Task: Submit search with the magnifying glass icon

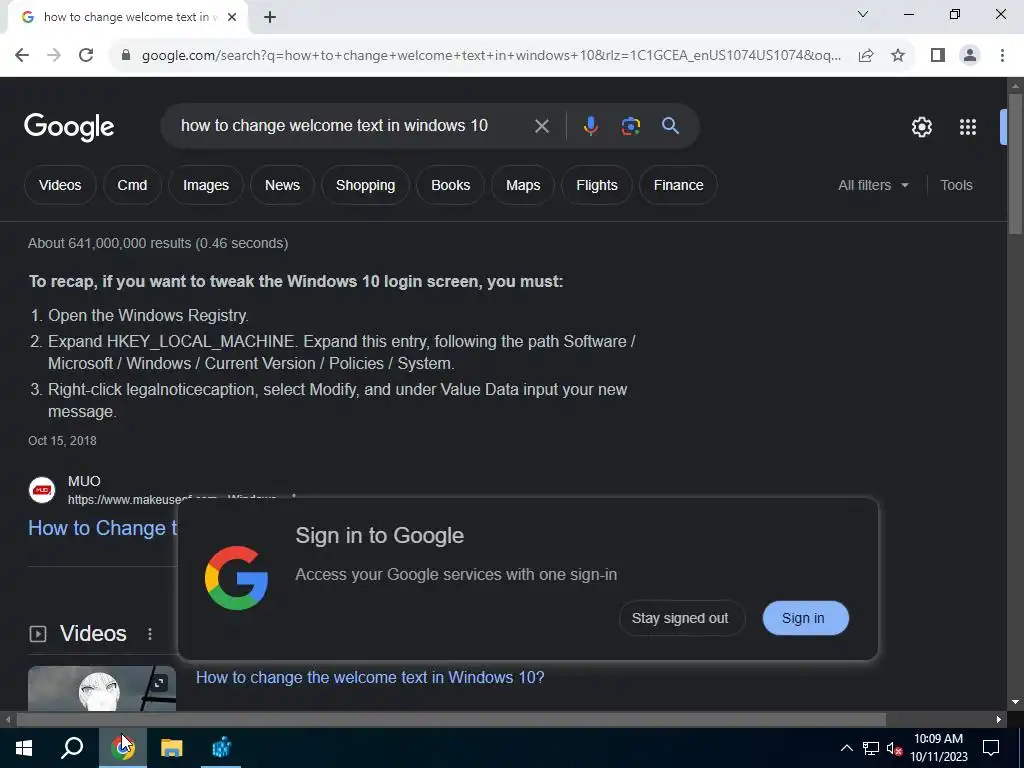Action: point(670,125)
